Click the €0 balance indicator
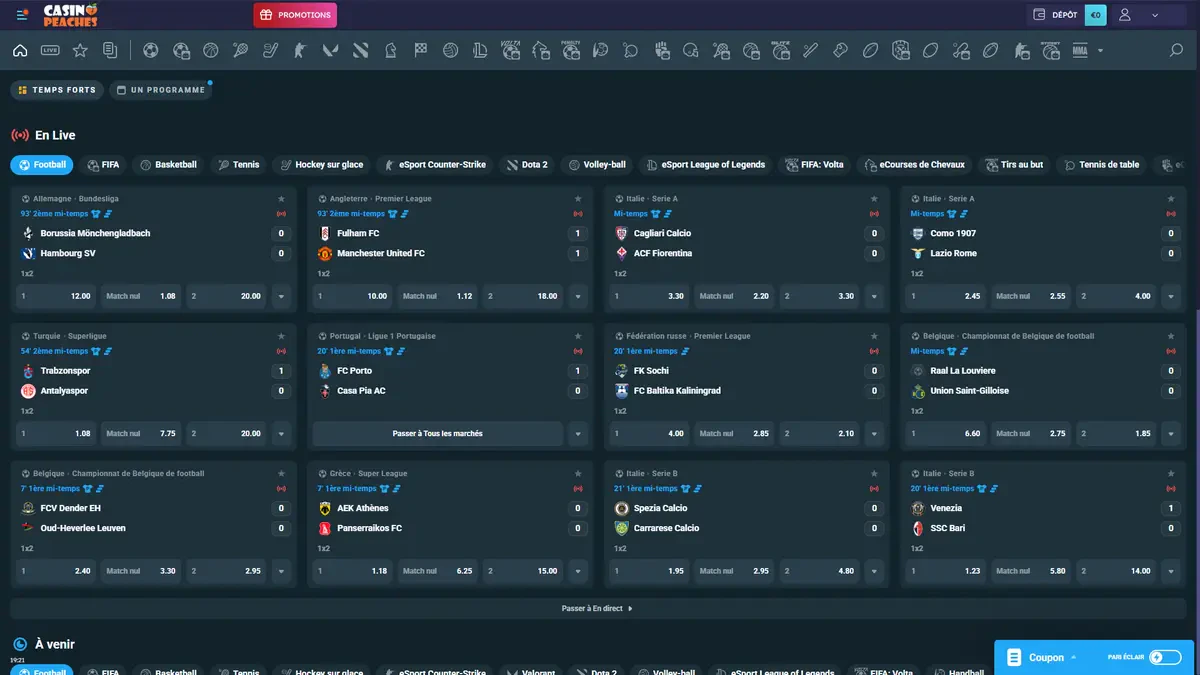This screenshot has height=675, width=1200. click(x=1095, y=15)
